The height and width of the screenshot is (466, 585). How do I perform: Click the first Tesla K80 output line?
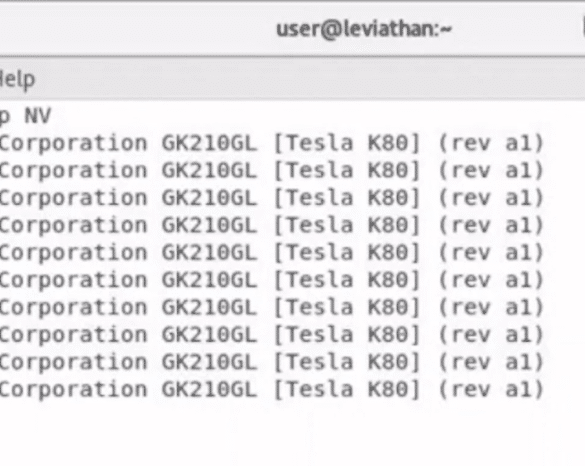[271, 143]
